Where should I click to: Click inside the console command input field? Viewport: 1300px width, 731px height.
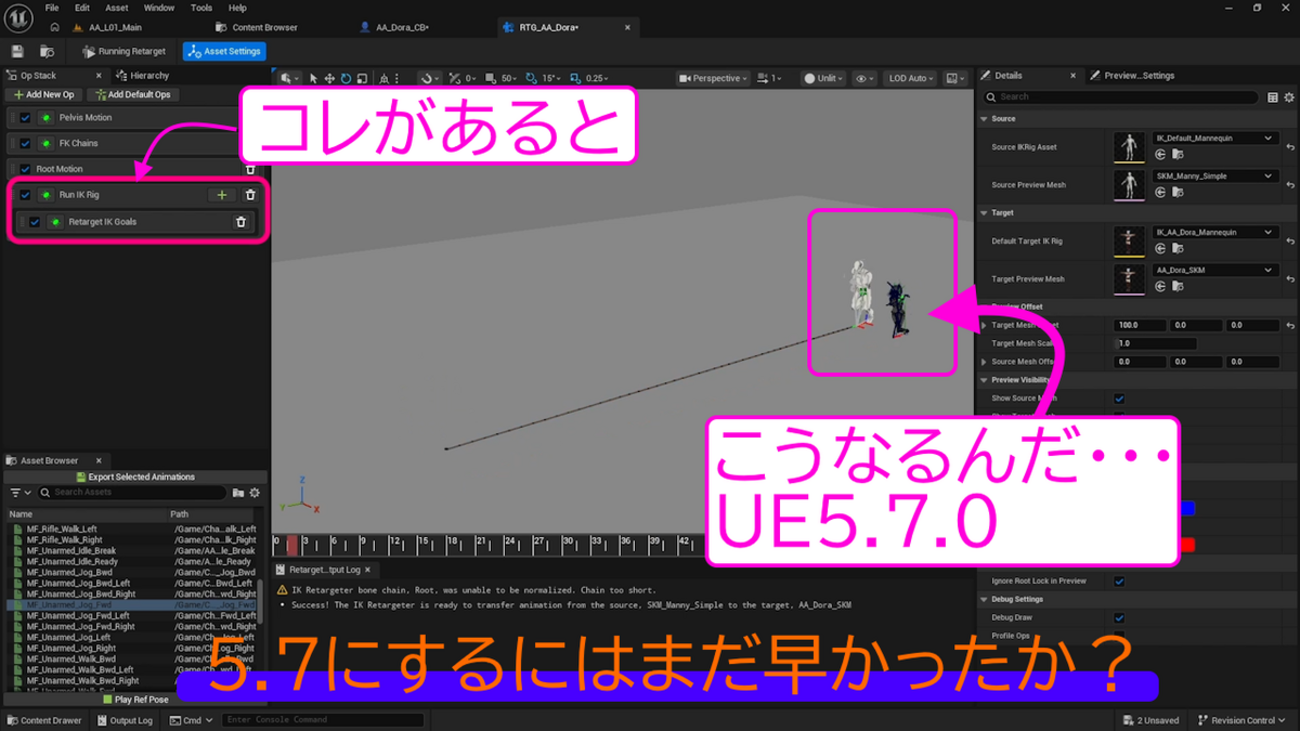(320, 719)
